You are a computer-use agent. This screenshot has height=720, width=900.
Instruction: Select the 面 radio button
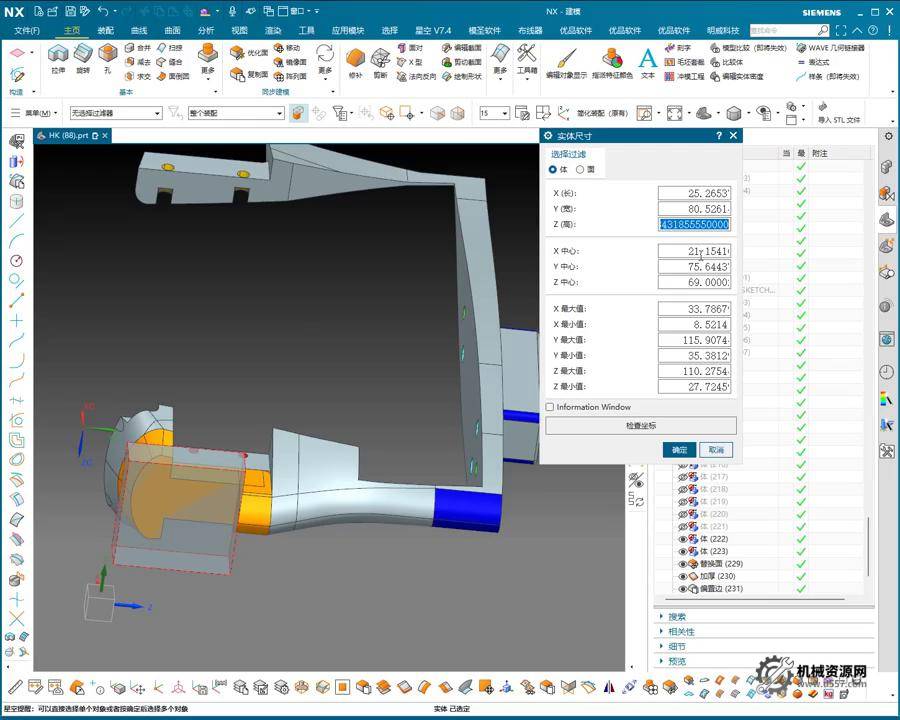[580, 170]
